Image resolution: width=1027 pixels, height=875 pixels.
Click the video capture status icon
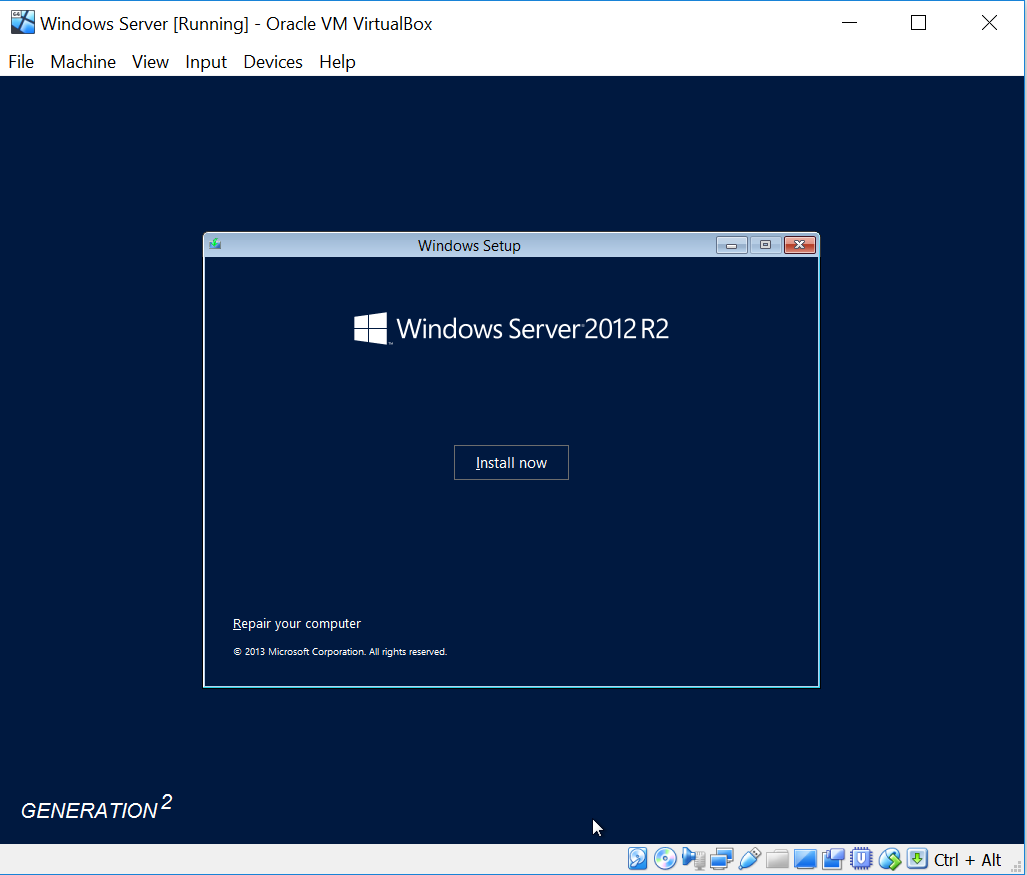833,858
